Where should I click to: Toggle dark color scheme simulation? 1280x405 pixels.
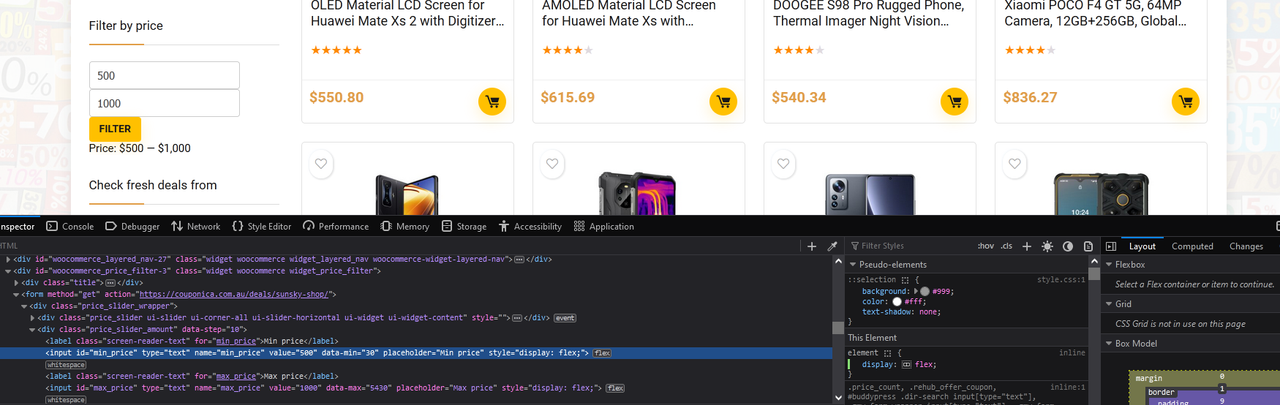pos(1067,246)
